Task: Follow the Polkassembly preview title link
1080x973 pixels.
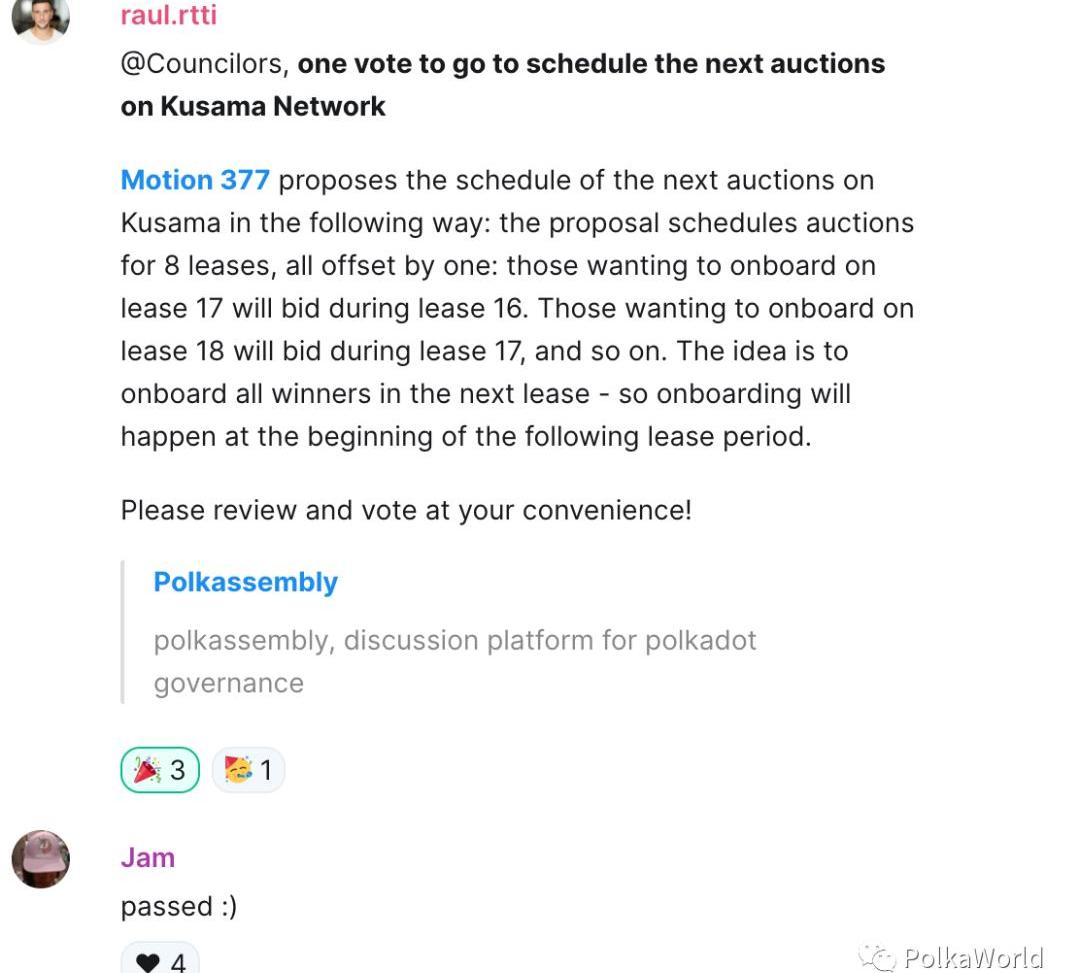Action: pos(245,582)
